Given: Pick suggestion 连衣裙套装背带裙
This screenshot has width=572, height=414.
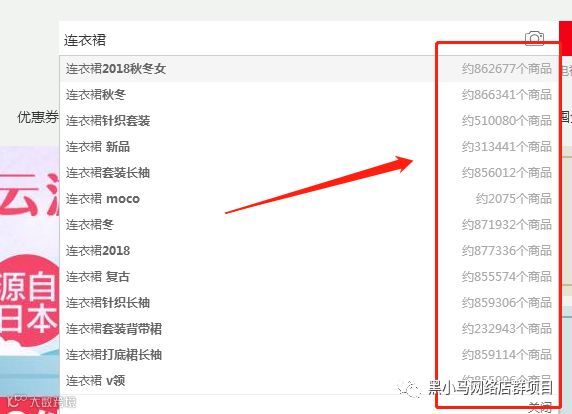Looking at the screenshot, I should click(309, 329).
